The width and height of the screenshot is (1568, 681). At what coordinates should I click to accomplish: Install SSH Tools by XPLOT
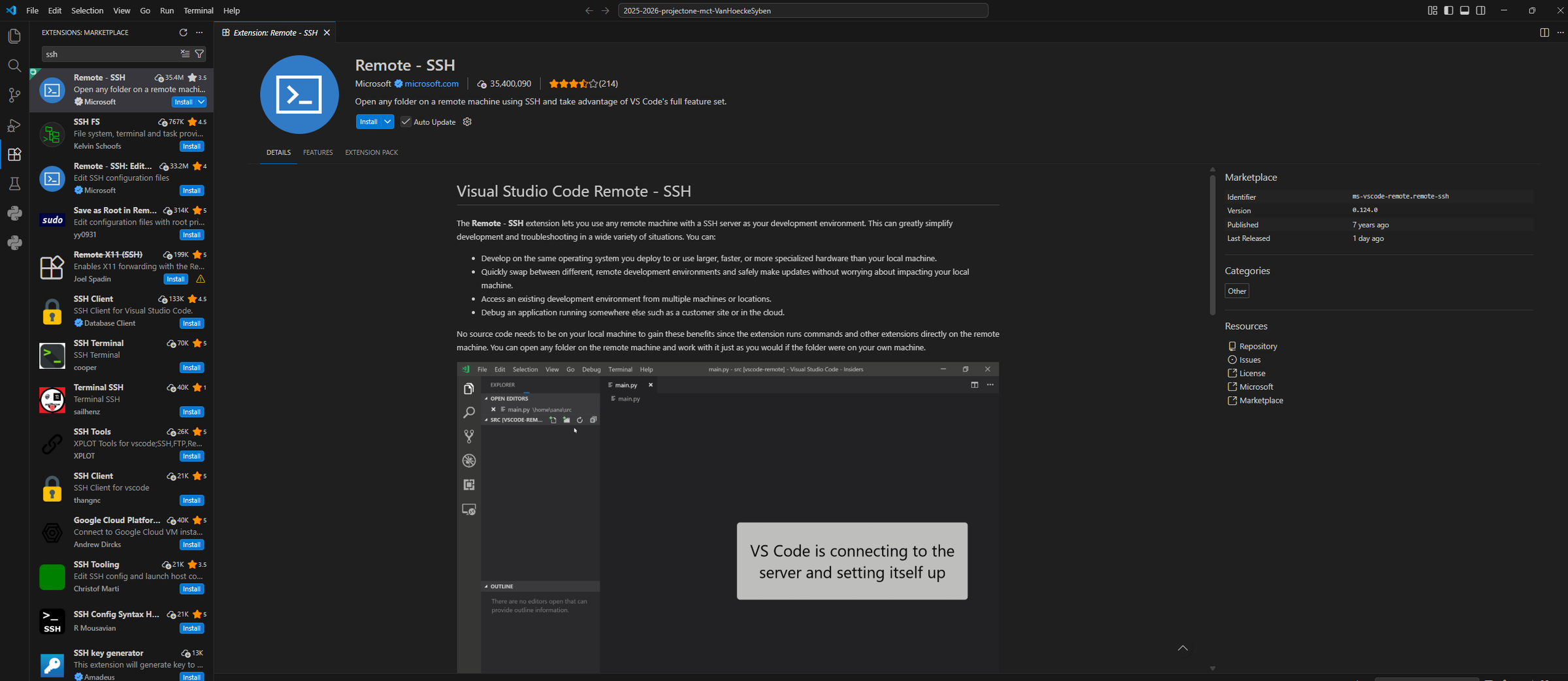(191, 456)
